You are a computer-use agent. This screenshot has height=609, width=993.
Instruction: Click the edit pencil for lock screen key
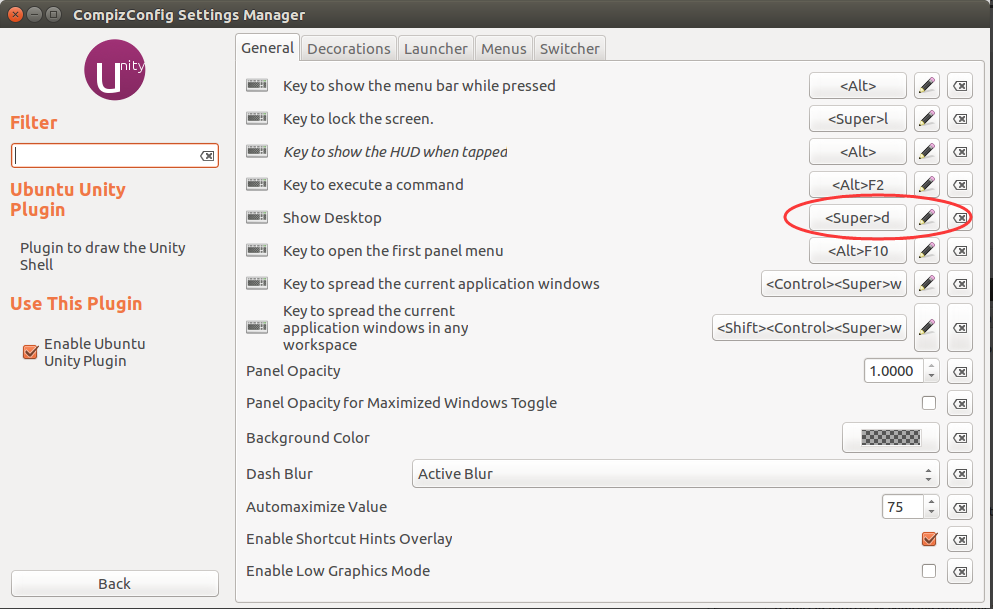click(x=927, y=119)
